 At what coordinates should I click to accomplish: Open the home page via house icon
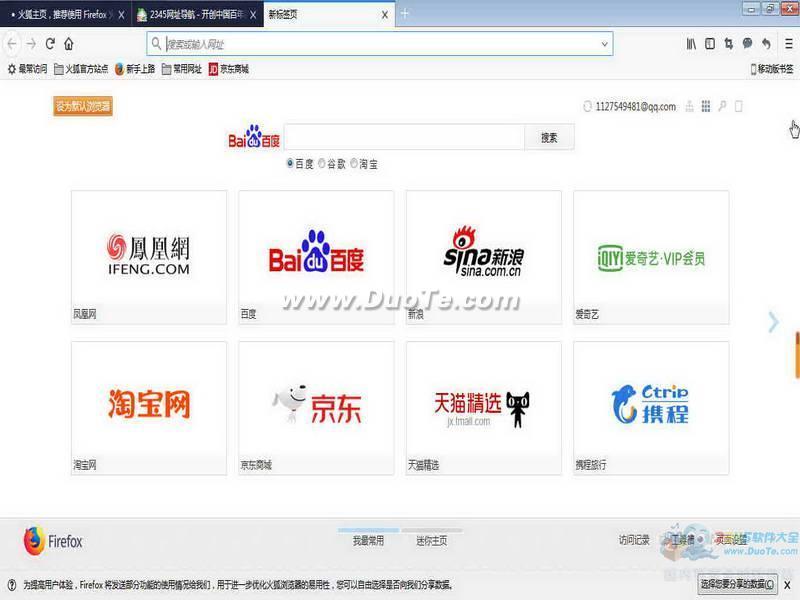pos(69,44)
